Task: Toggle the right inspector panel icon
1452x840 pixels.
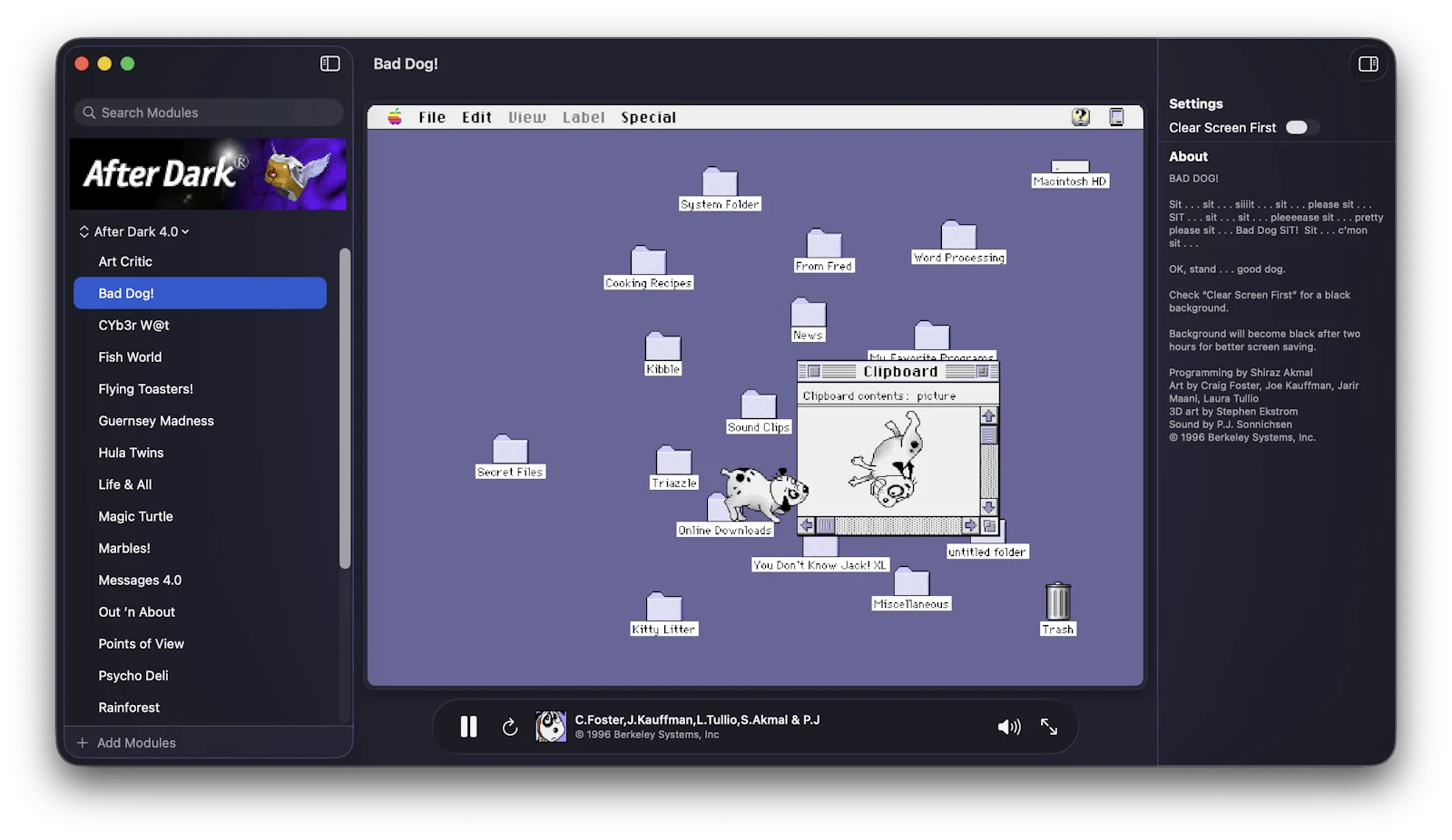Action: (x=1368, y=63)
